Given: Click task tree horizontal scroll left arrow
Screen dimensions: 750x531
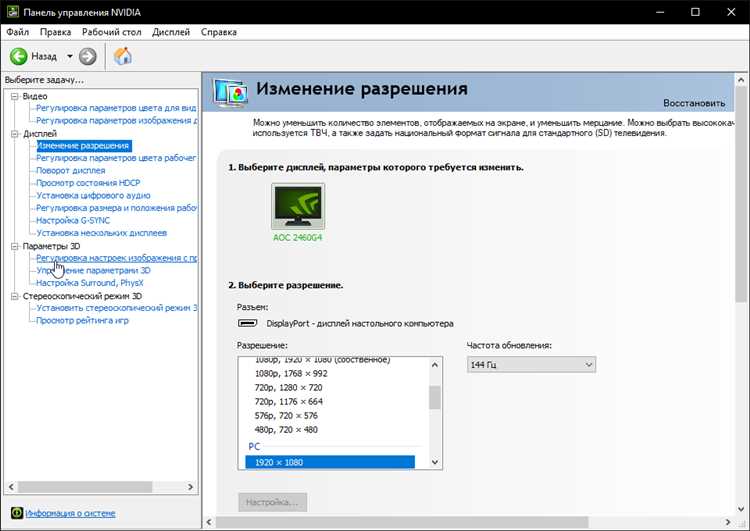Looking at the screenshot, I should click(x=11, y=487).
